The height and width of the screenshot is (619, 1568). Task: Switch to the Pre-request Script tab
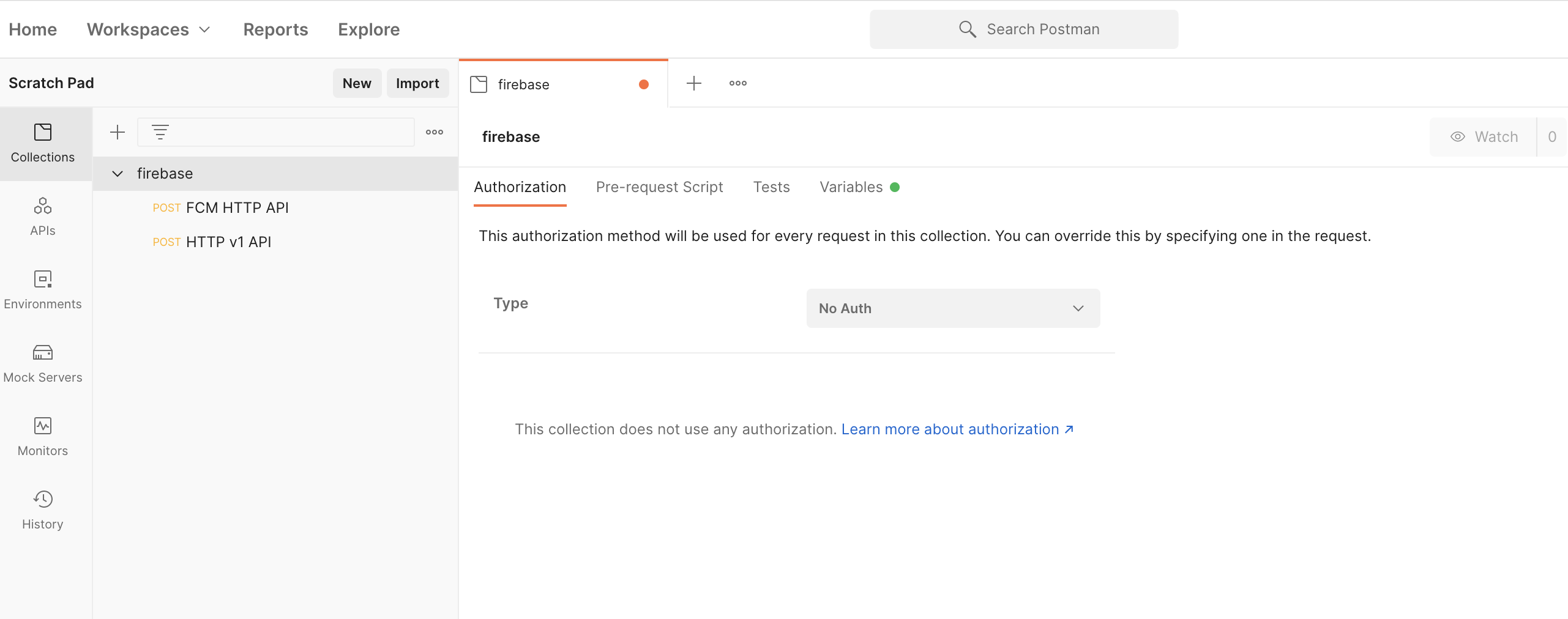coord(660,187)
